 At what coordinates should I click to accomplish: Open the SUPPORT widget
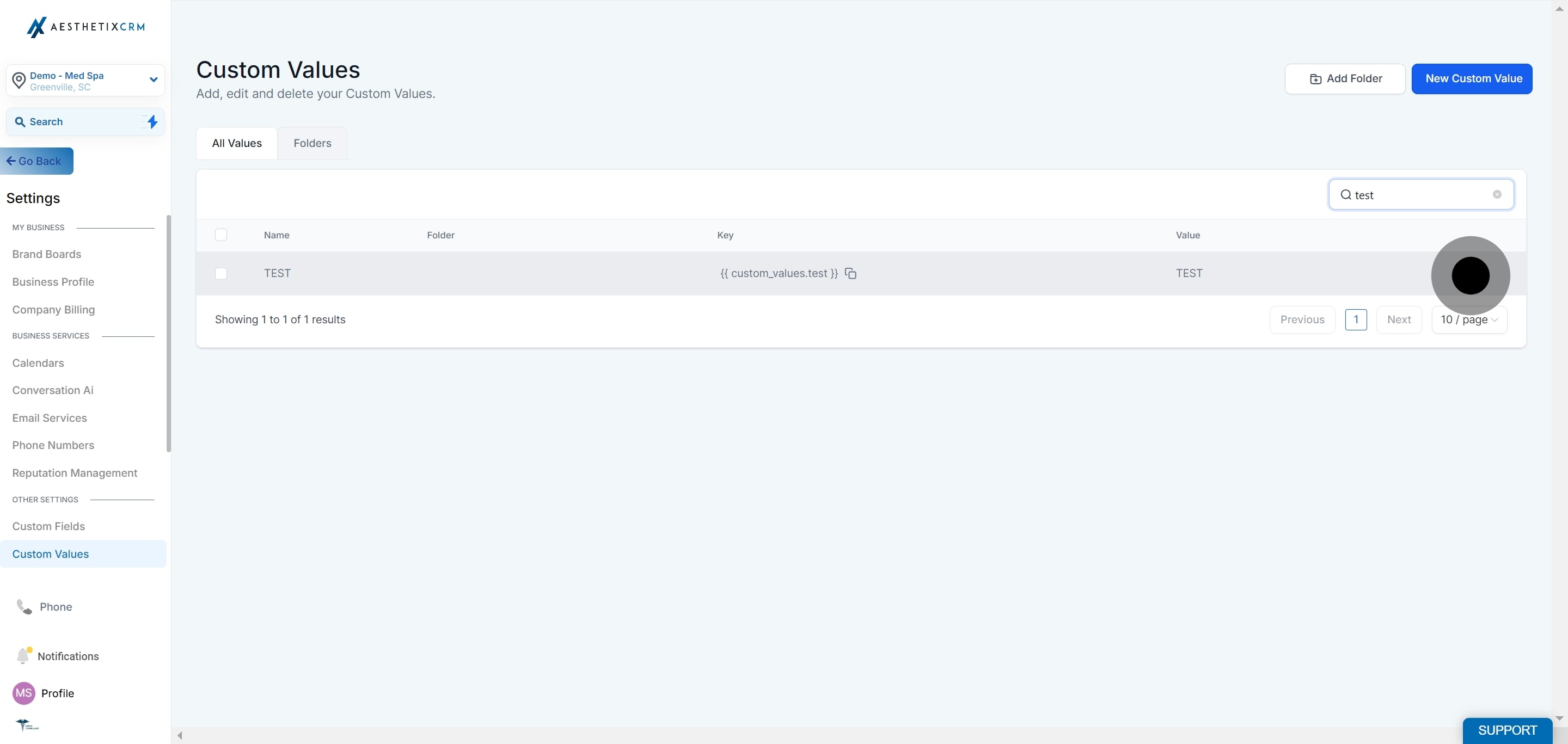click(1506, 730)
